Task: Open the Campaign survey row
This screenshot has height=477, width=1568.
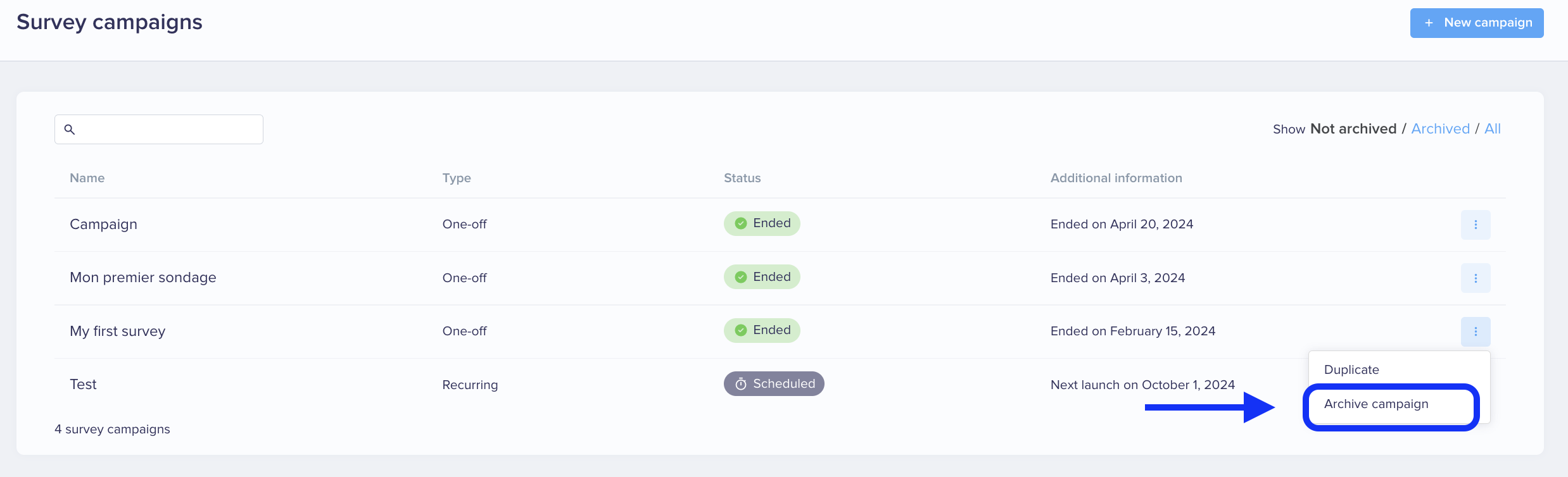Action: 103,225
